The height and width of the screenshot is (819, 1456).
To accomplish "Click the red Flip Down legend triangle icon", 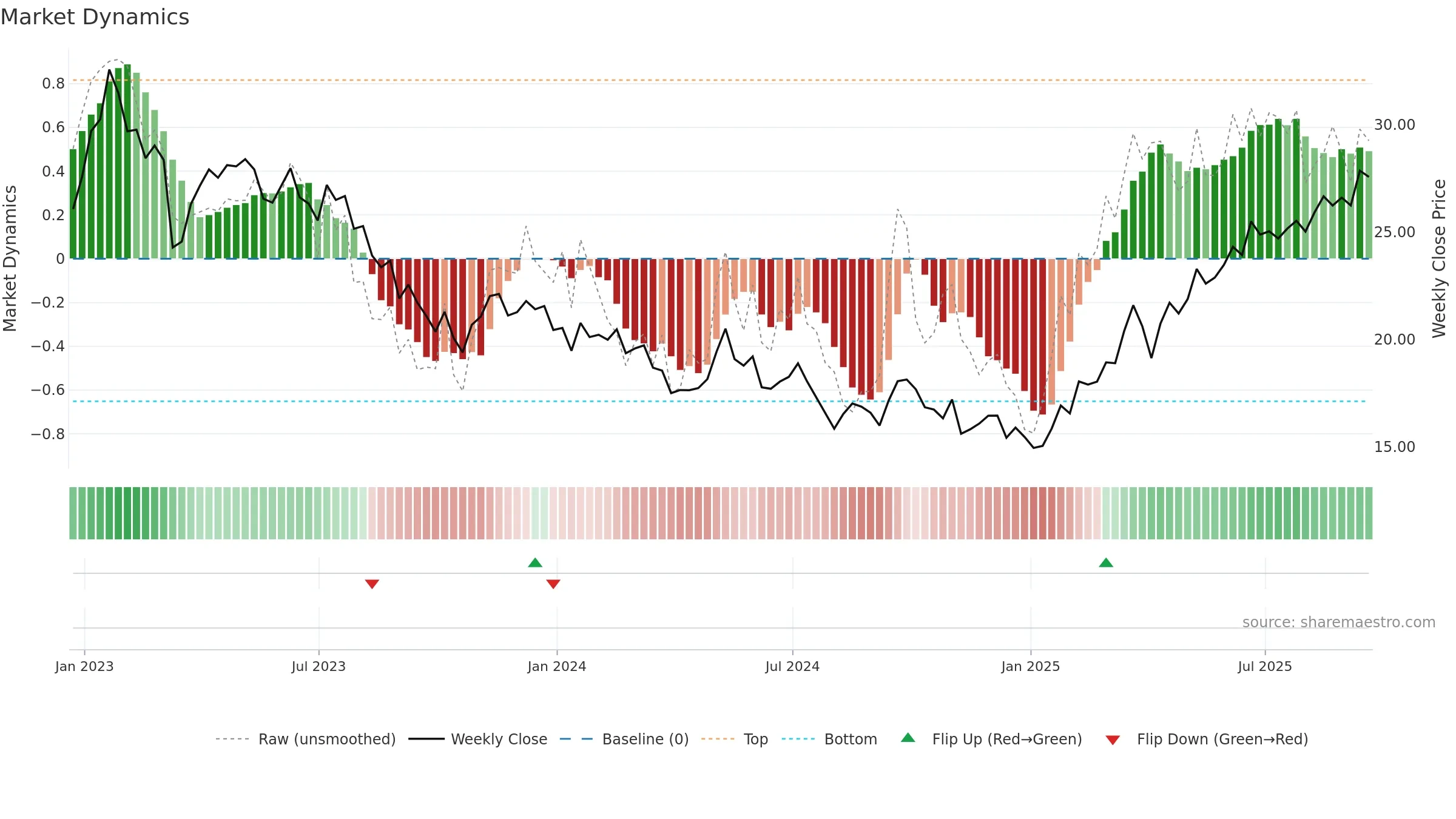I will click(1113, 740).
